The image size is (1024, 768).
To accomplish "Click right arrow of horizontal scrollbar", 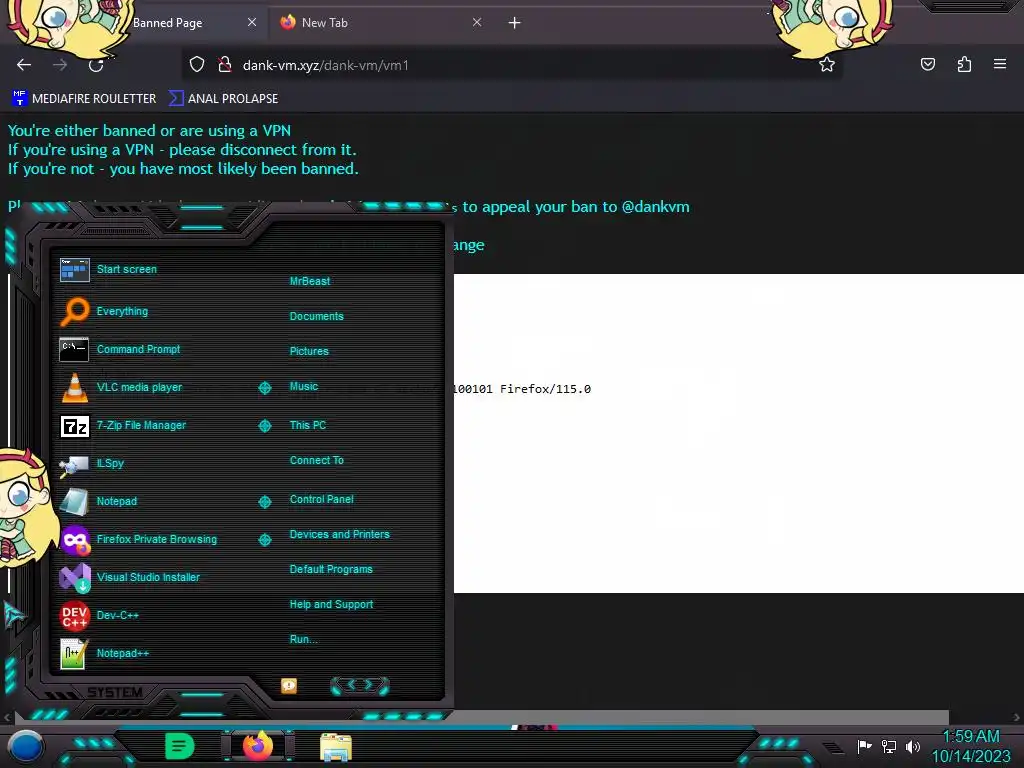I will pyautogui.click(x=1017, y=717).
